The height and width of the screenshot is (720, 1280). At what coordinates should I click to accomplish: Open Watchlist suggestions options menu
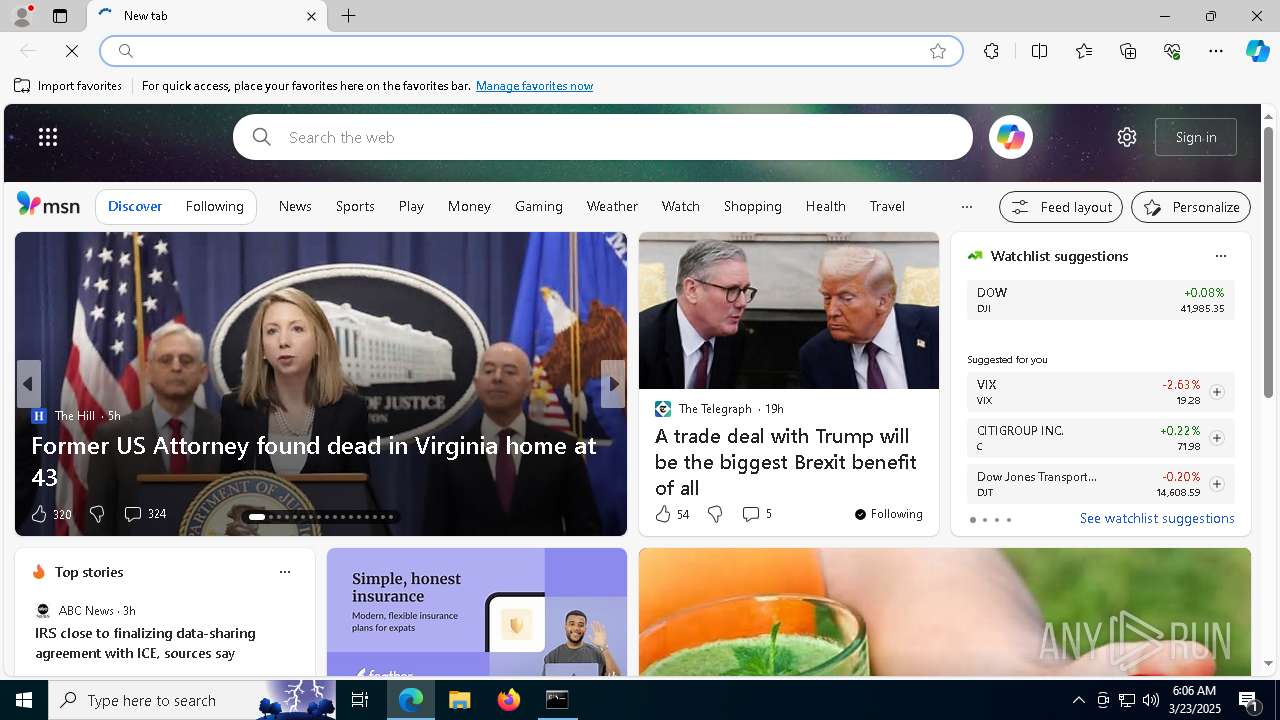[1220, 256]
